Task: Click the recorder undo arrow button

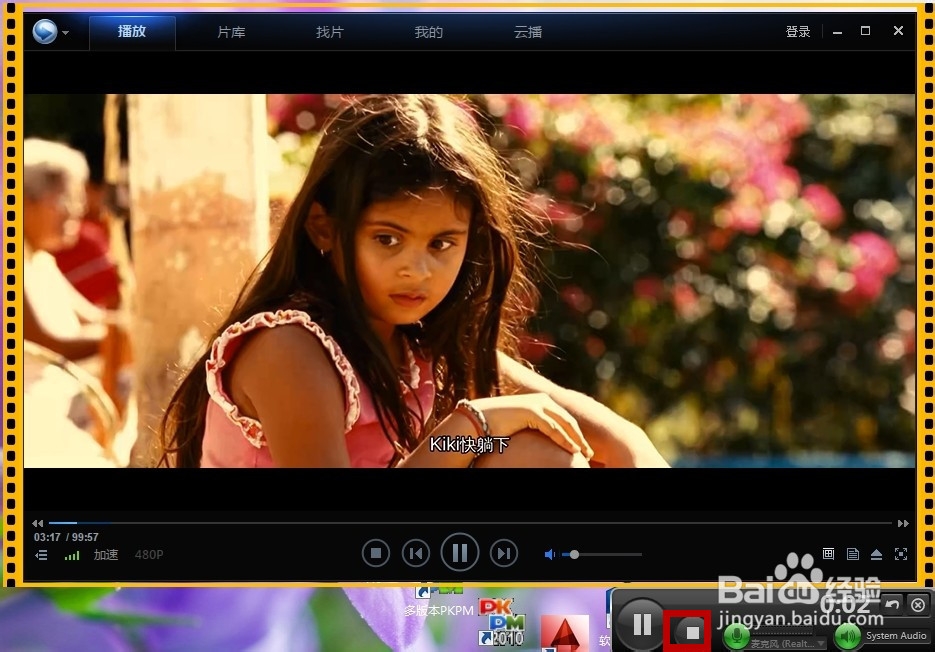Action: tap(893, 605)
